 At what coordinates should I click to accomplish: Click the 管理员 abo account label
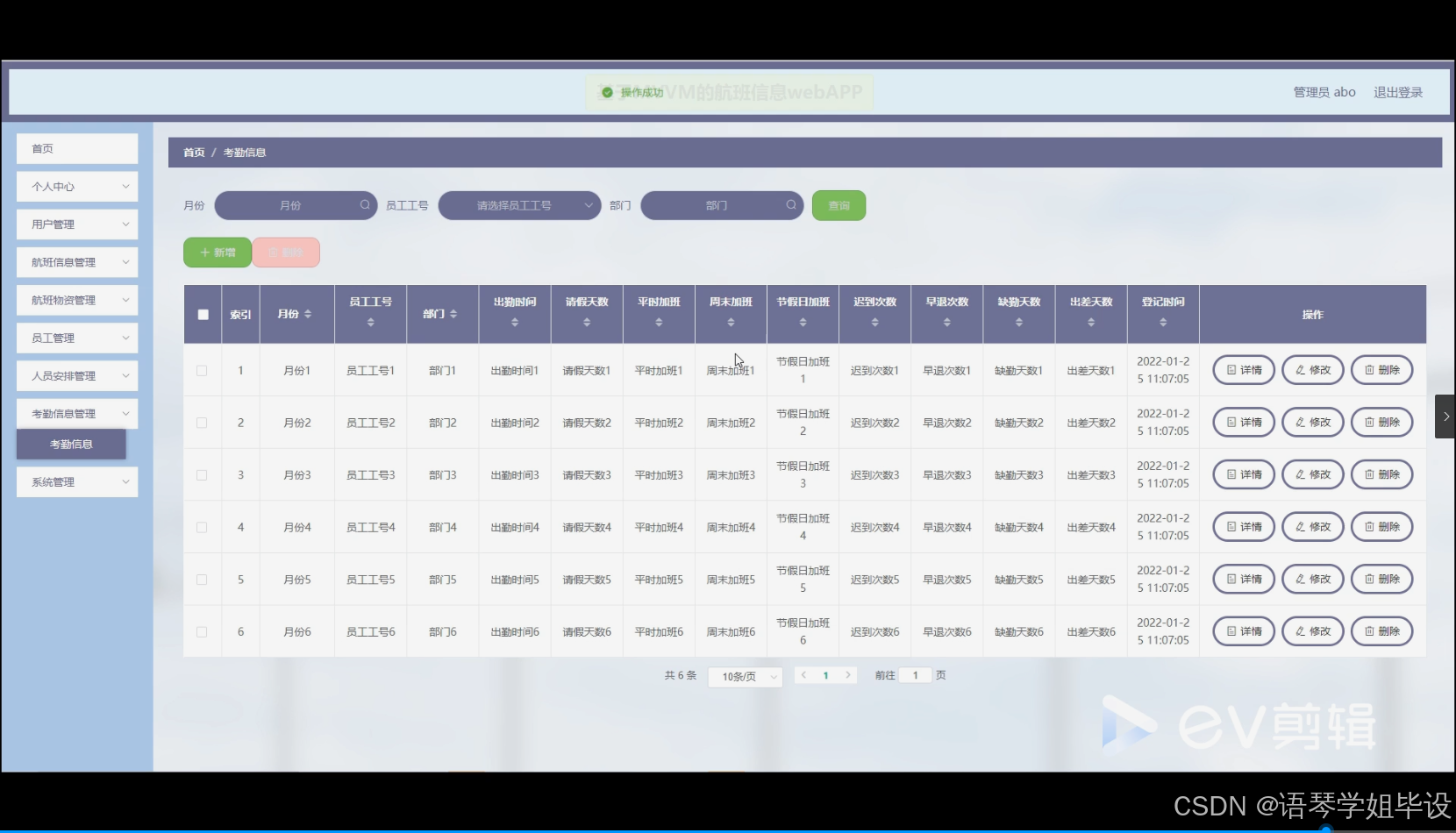pos(1324,92)
